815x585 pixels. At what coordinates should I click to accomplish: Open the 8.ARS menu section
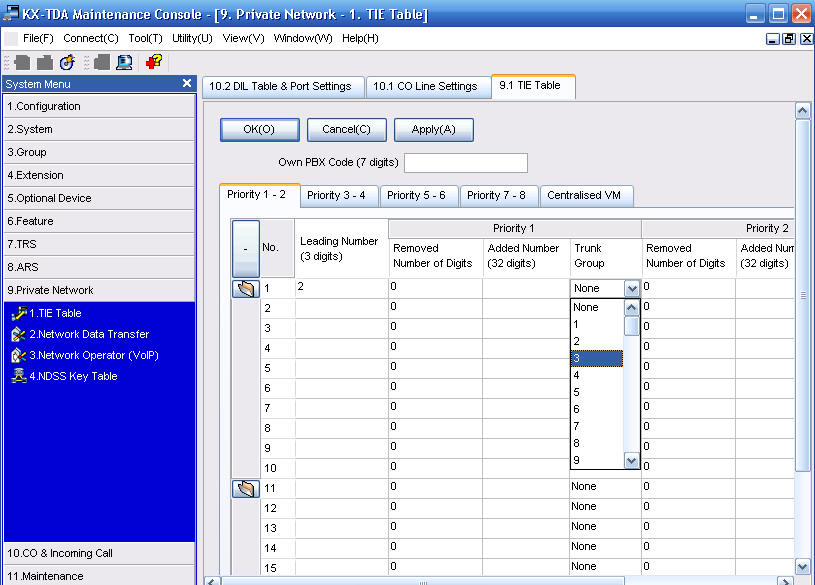[x=99, y=267]
